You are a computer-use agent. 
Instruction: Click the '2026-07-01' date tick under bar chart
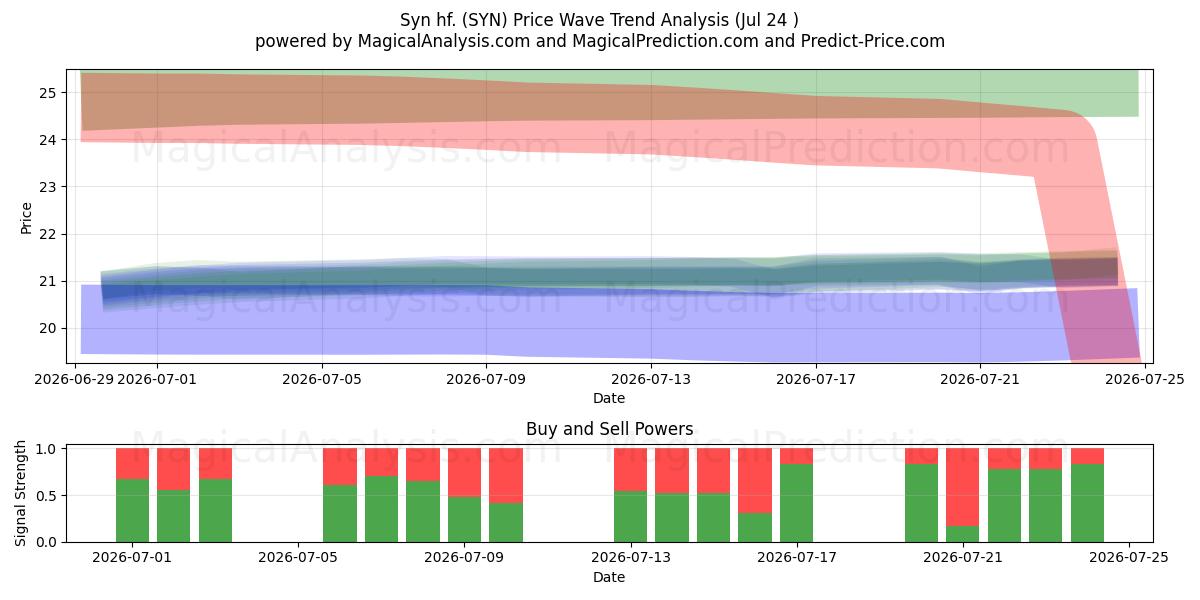click(x=133, y=558)
